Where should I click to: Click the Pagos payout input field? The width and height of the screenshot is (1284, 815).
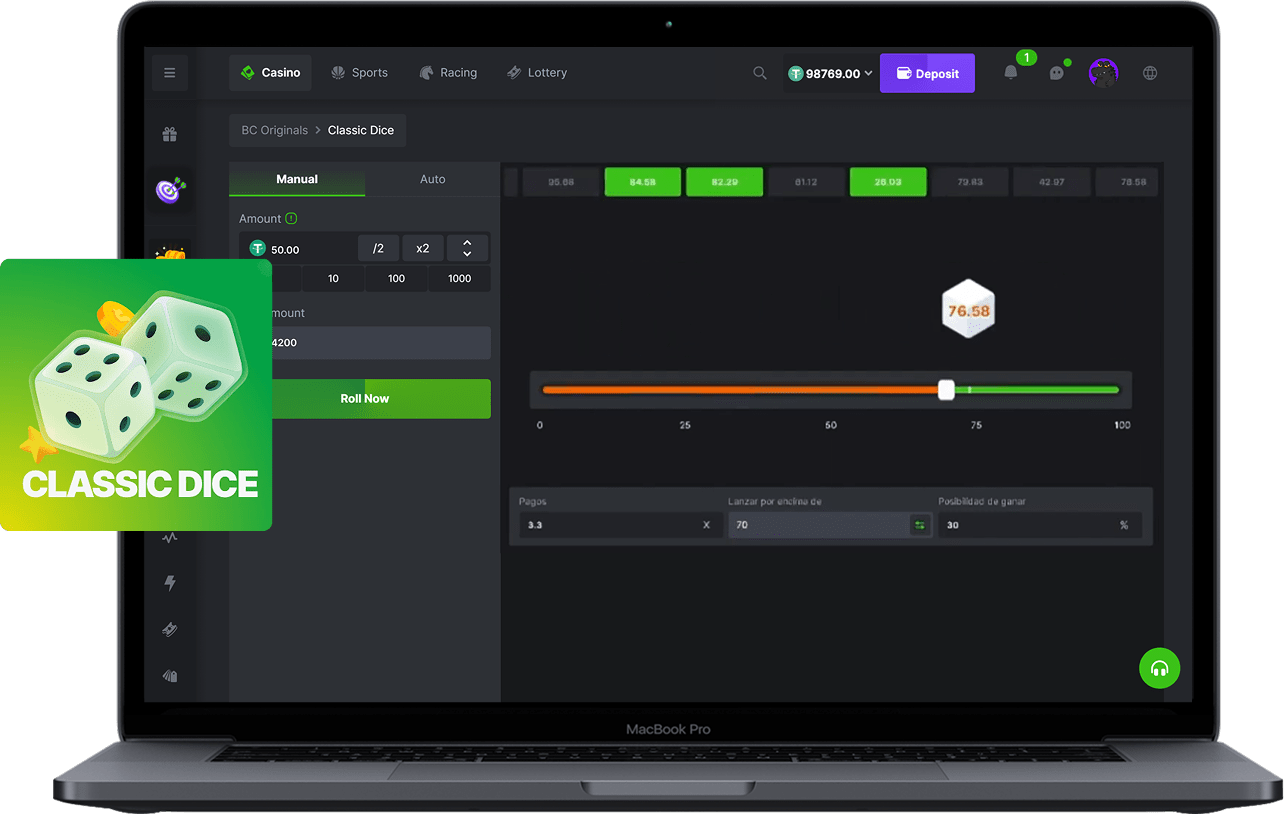(x=610, y=525)
